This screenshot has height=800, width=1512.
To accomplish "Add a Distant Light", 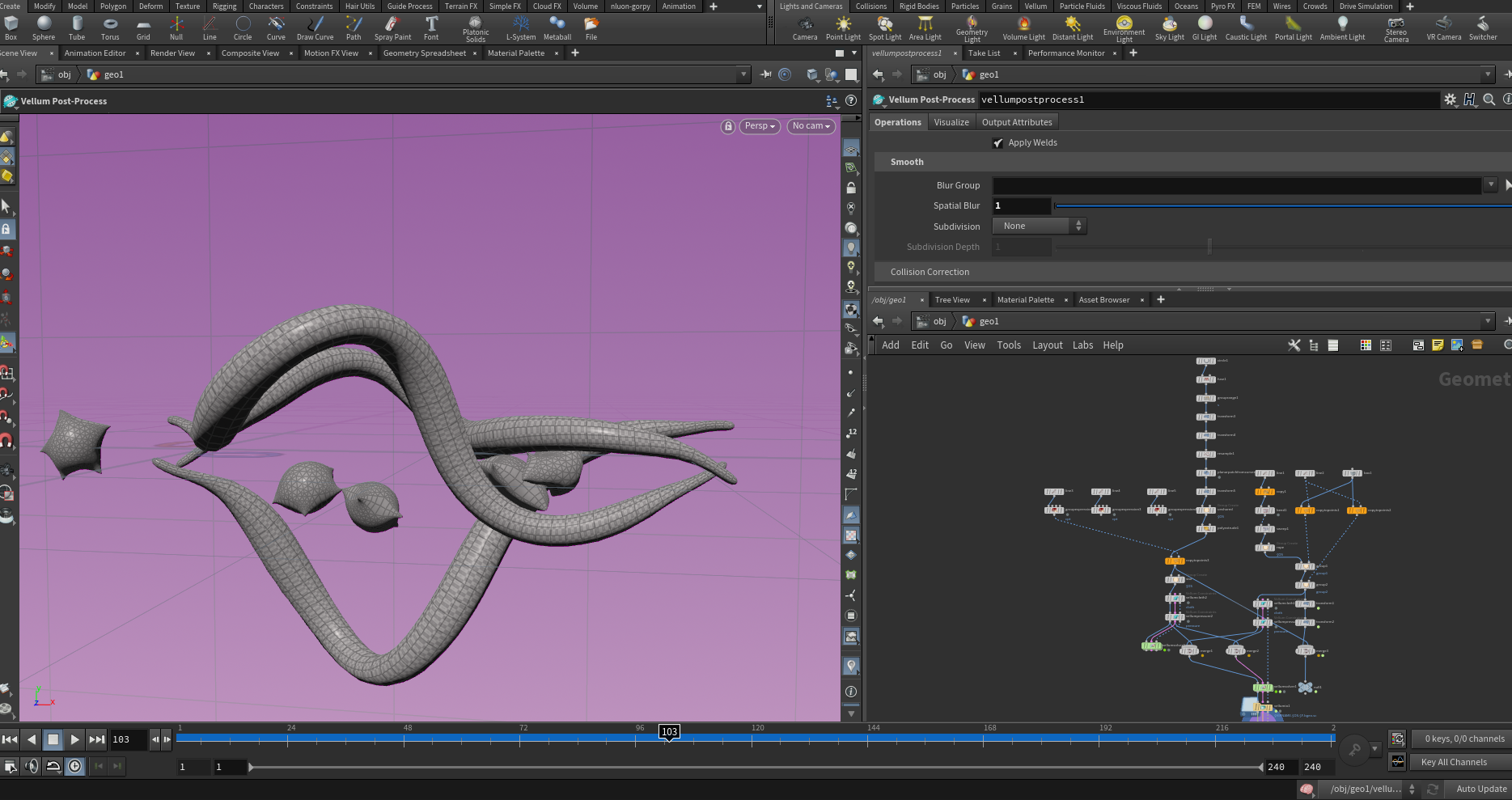I will pyautogui.click(x=1073, y=28).
